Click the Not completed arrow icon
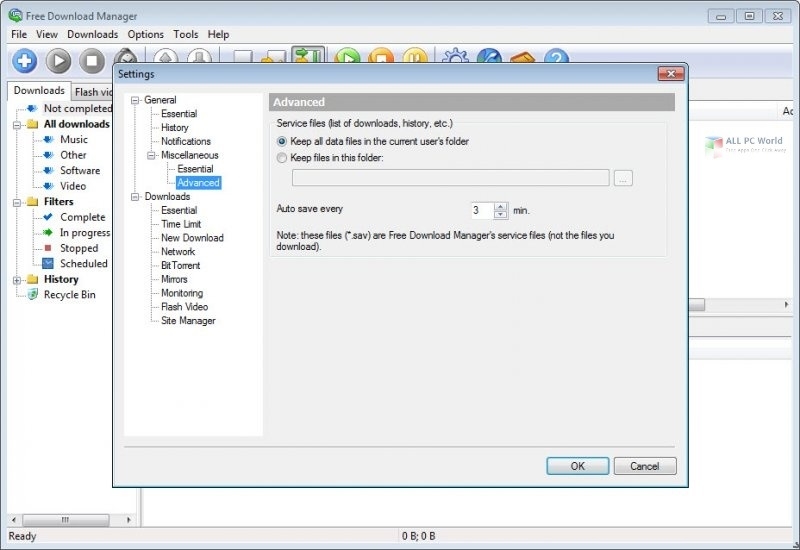The width and height of the screenshot is (800, 550). tap(32, 108)
